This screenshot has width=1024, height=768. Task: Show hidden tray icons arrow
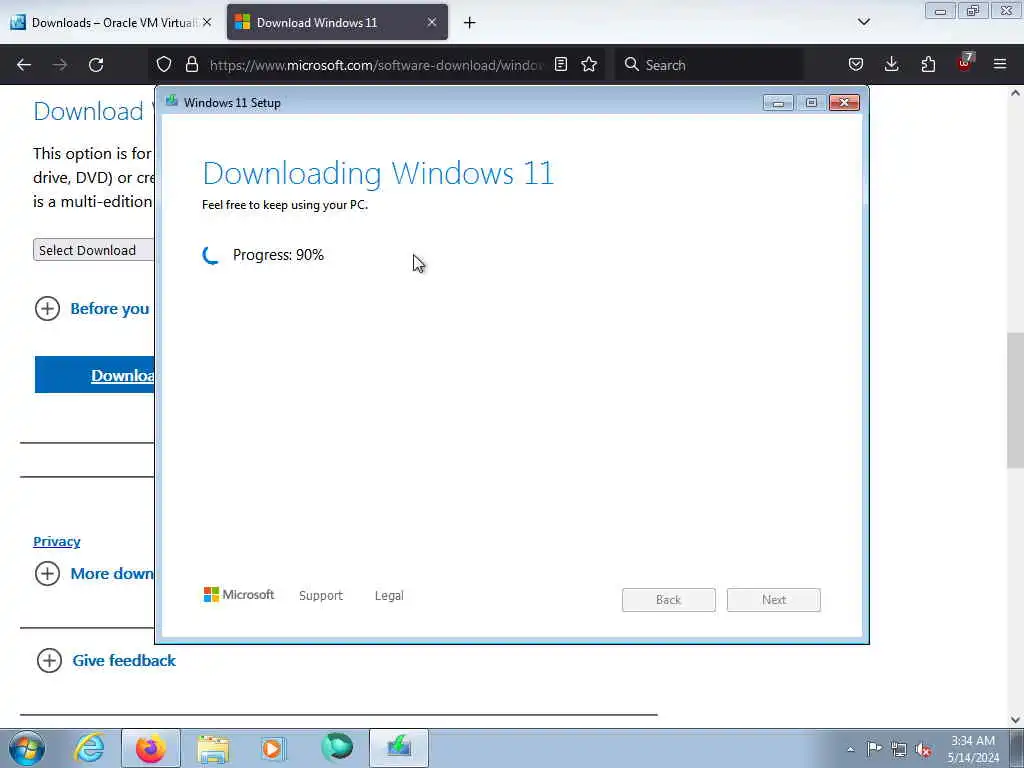[x=850, y=749]
